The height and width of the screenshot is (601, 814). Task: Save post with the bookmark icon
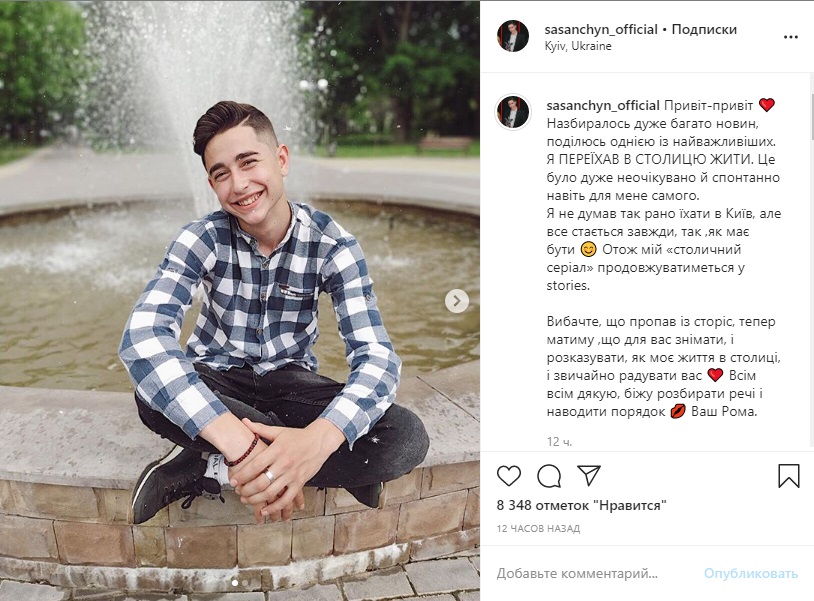[x=789, y=475]
